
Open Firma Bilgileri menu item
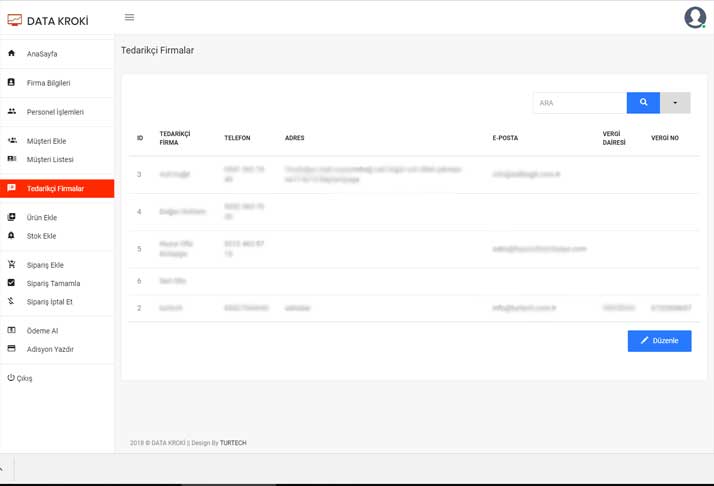click(48, 83)
